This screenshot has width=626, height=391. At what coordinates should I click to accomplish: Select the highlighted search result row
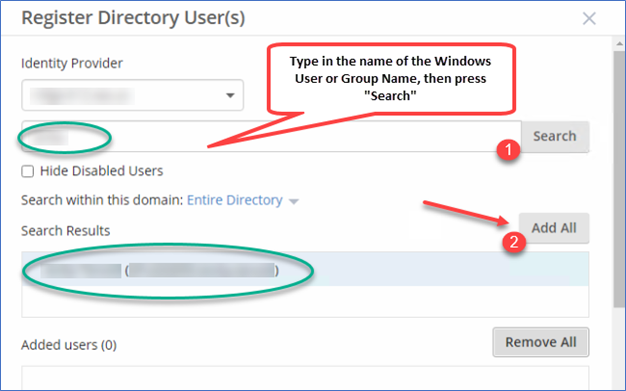tap(305, 269)
